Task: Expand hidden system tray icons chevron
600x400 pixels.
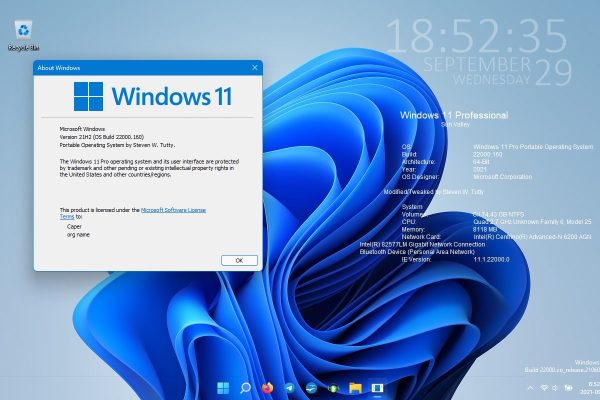Action: 530,388
